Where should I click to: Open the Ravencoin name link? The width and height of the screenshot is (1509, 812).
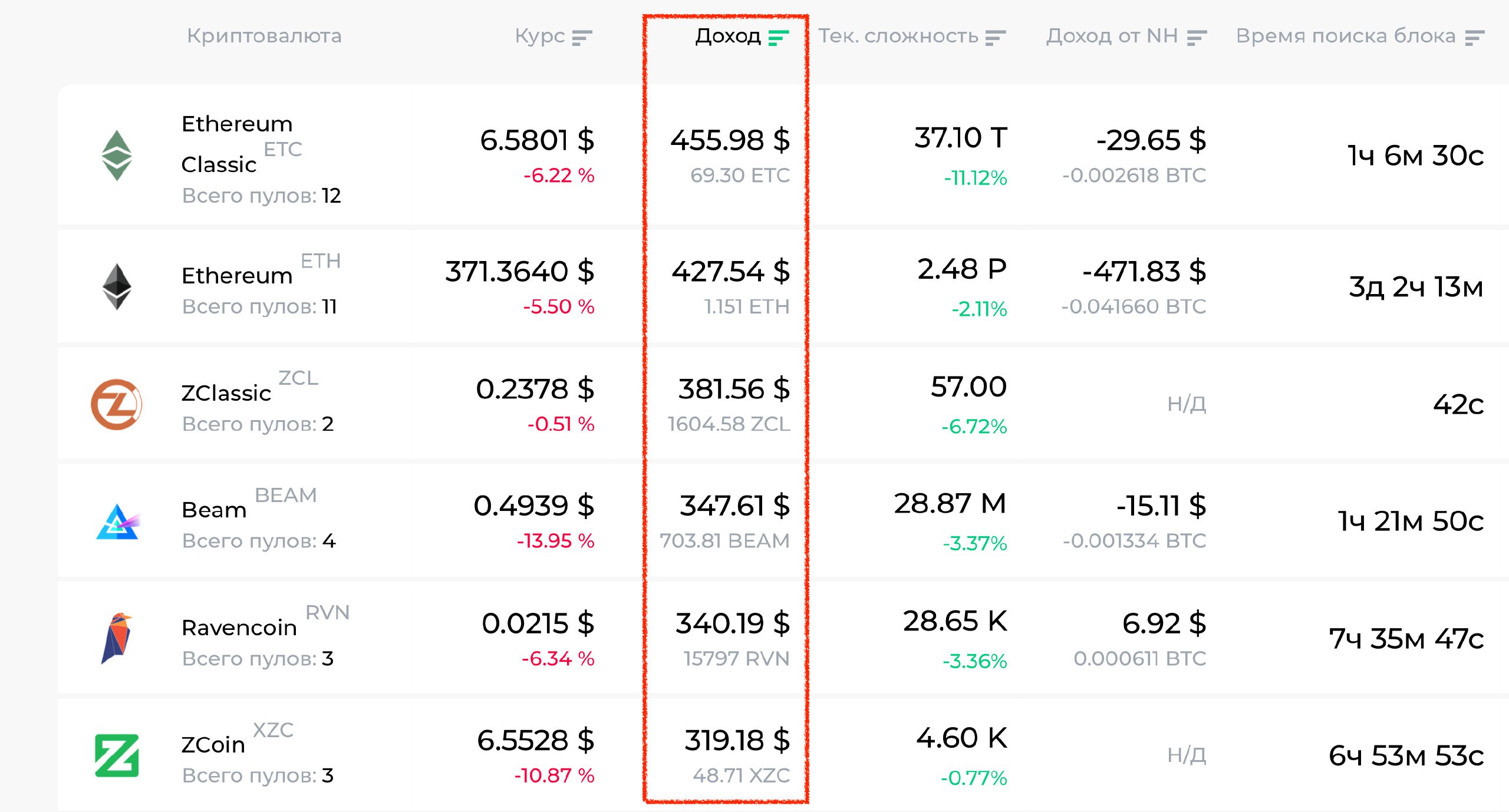pos(239,628)
